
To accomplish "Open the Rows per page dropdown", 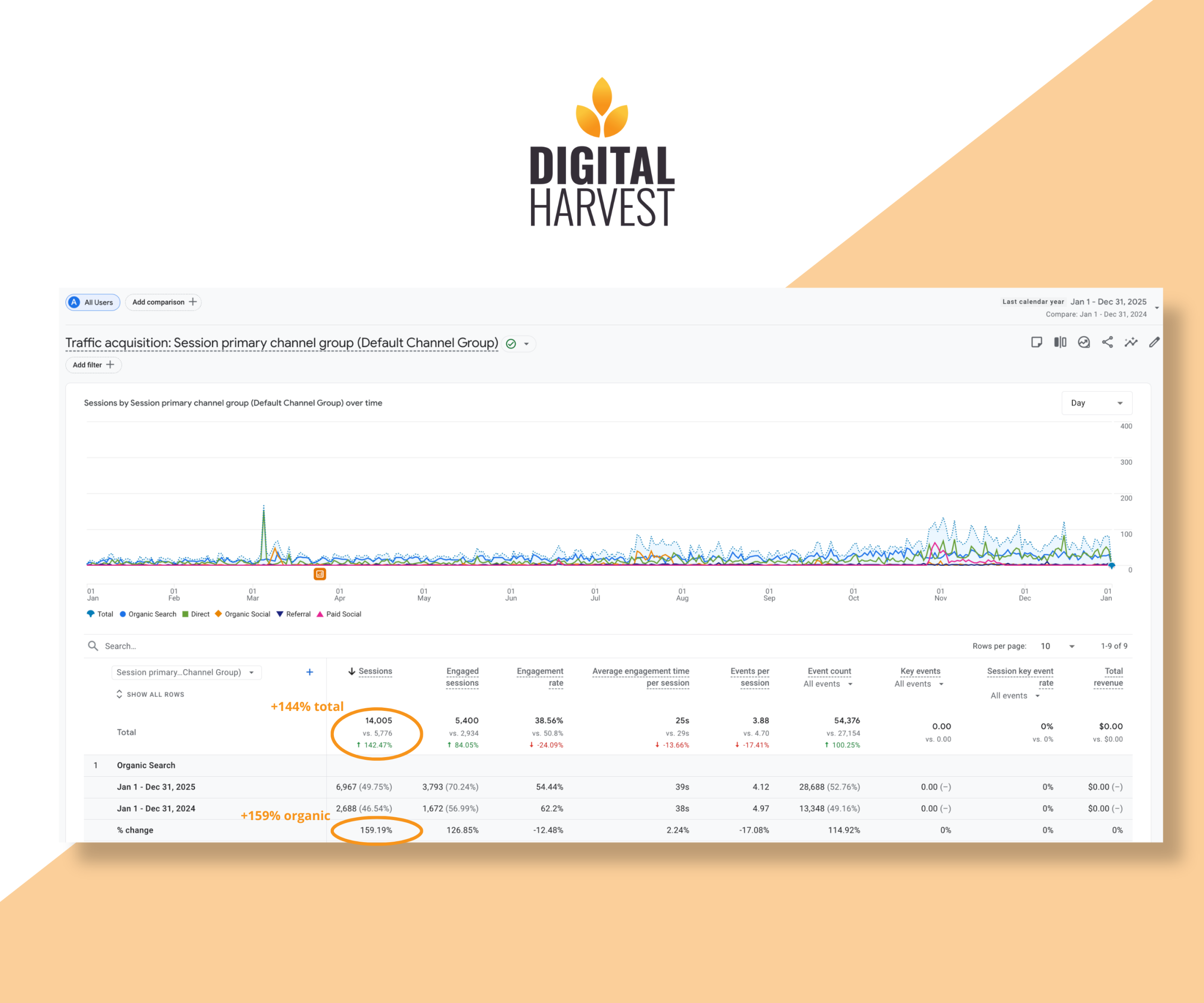I will [x=1057, y=646].
